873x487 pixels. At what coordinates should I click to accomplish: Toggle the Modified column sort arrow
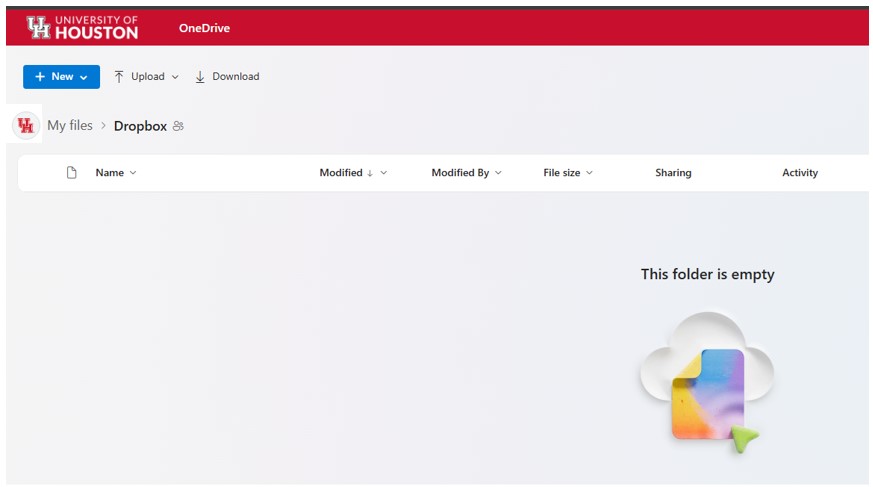click(x=370, y=173)
